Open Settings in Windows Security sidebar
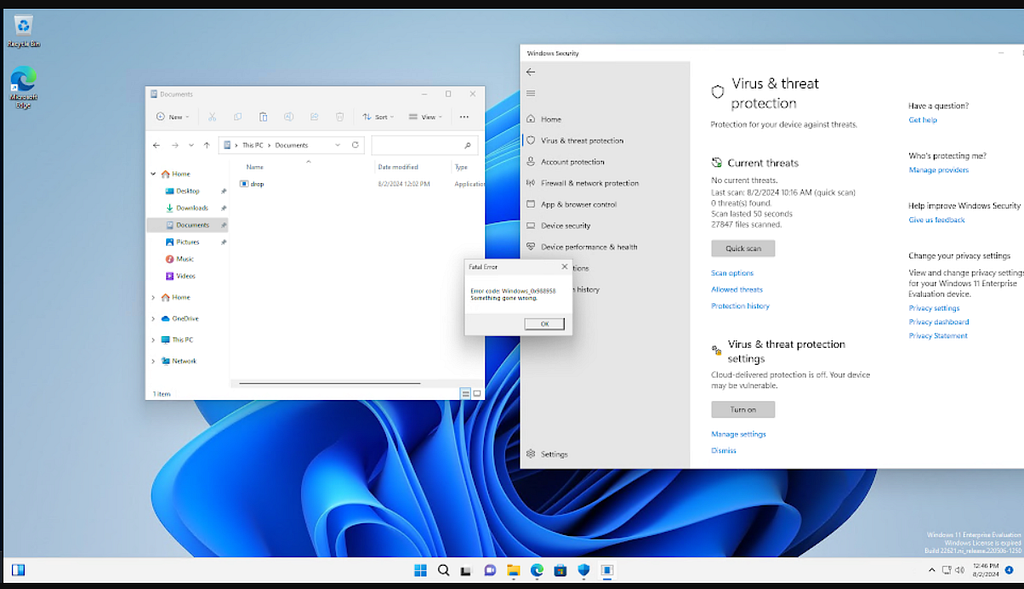This screenshot has width=1024, height=589. pos(606,454)
